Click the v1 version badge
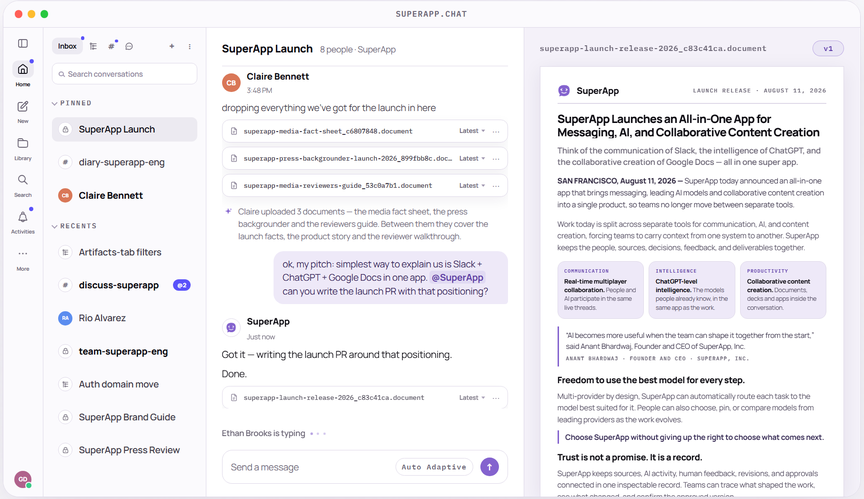This screenshot has height=499, width=864. point(828,48)
